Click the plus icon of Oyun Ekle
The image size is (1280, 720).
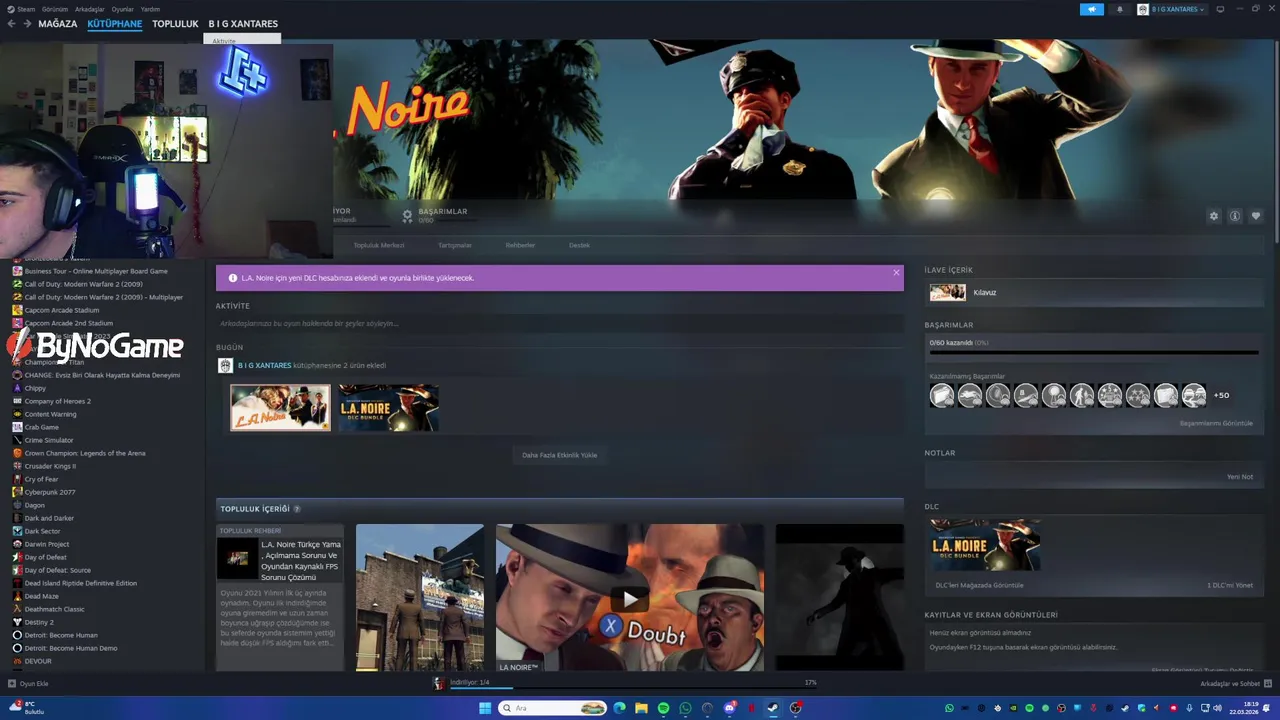12,684
